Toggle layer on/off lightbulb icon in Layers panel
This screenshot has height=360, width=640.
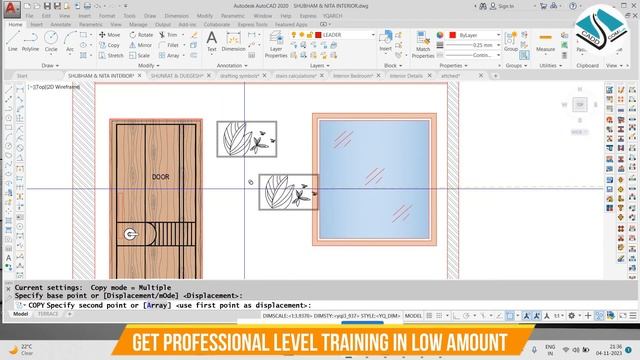click(x=293, y=35)
